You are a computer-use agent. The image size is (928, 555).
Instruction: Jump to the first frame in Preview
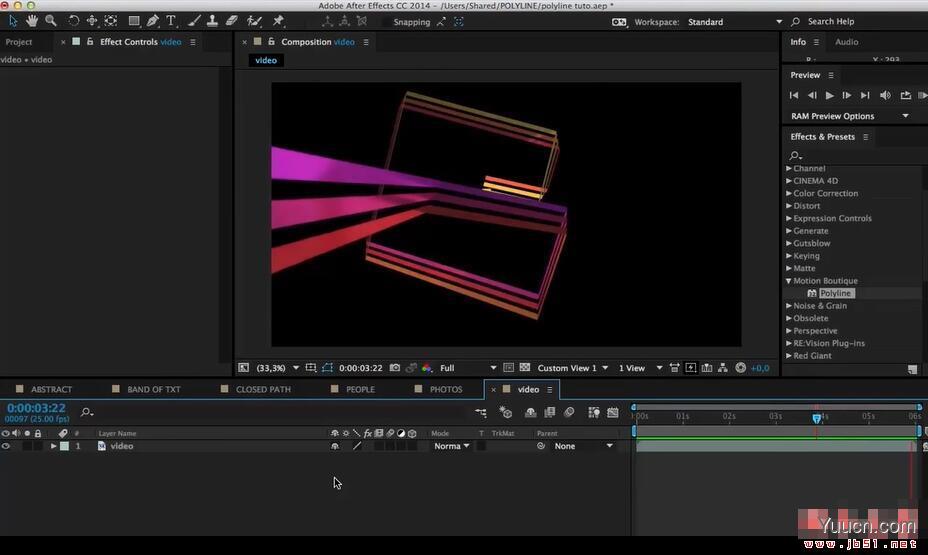[794, 95]
